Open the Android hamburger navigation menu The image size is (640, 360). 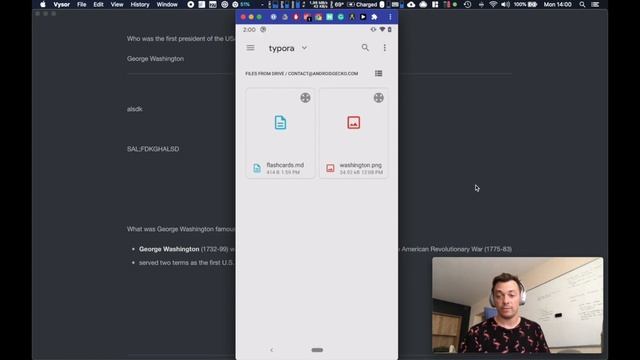pos(250,48)
